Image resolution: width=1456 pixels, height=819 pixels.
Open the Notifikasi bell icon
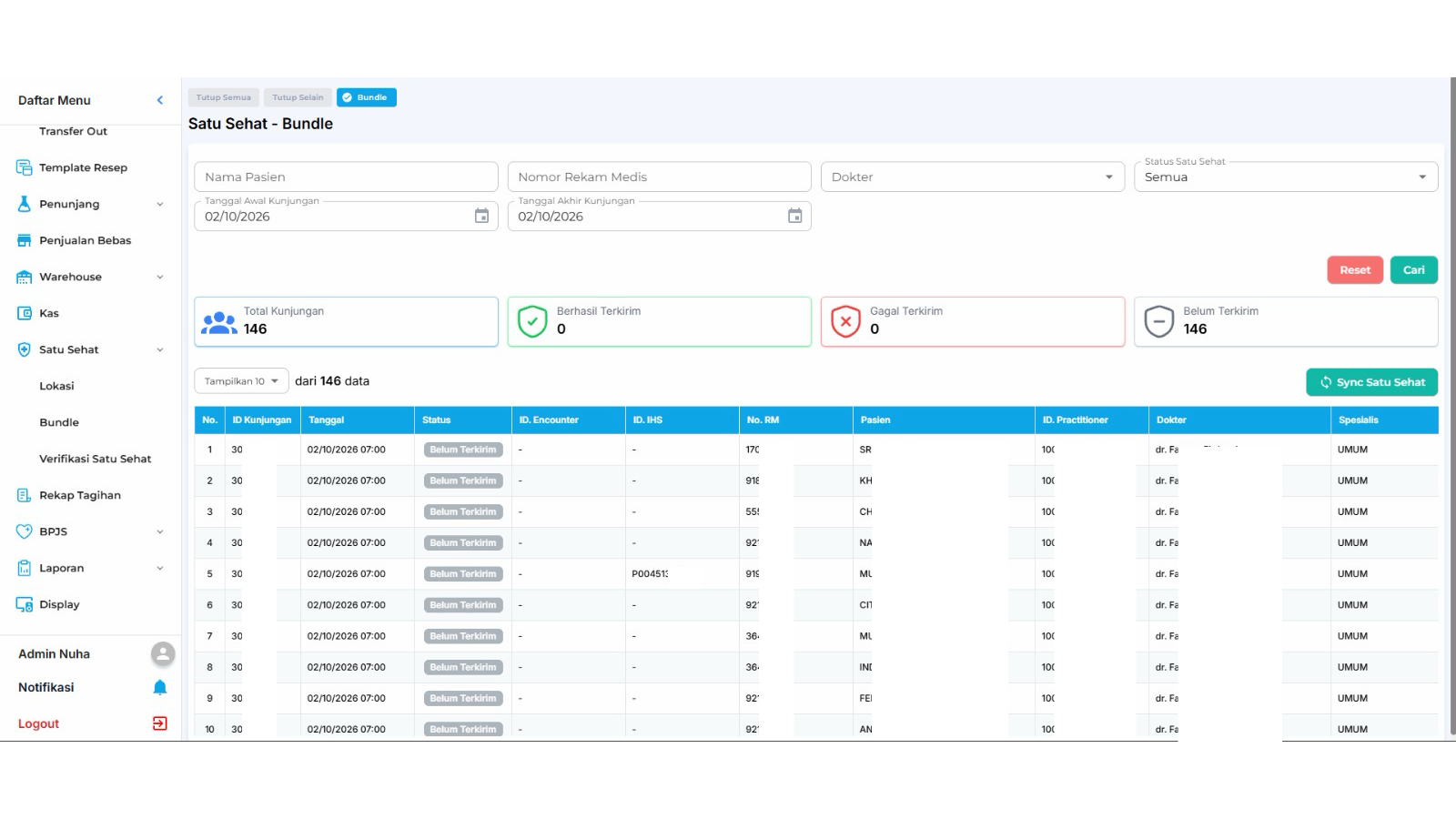[x=160, y=687]
